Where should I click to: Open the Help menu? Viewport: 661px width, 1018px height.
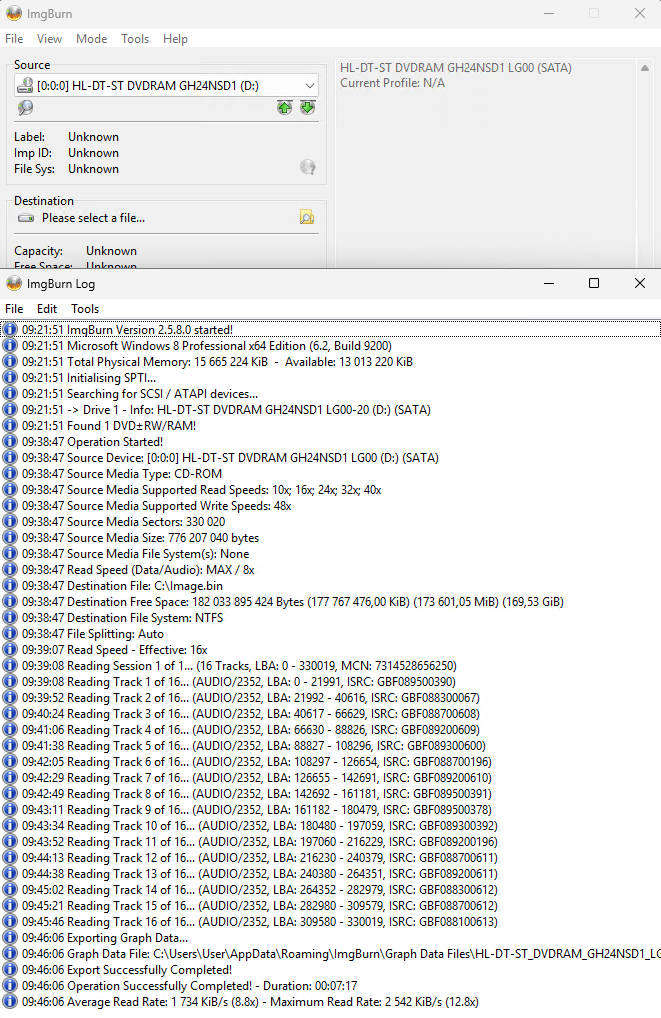pos(175,39)
